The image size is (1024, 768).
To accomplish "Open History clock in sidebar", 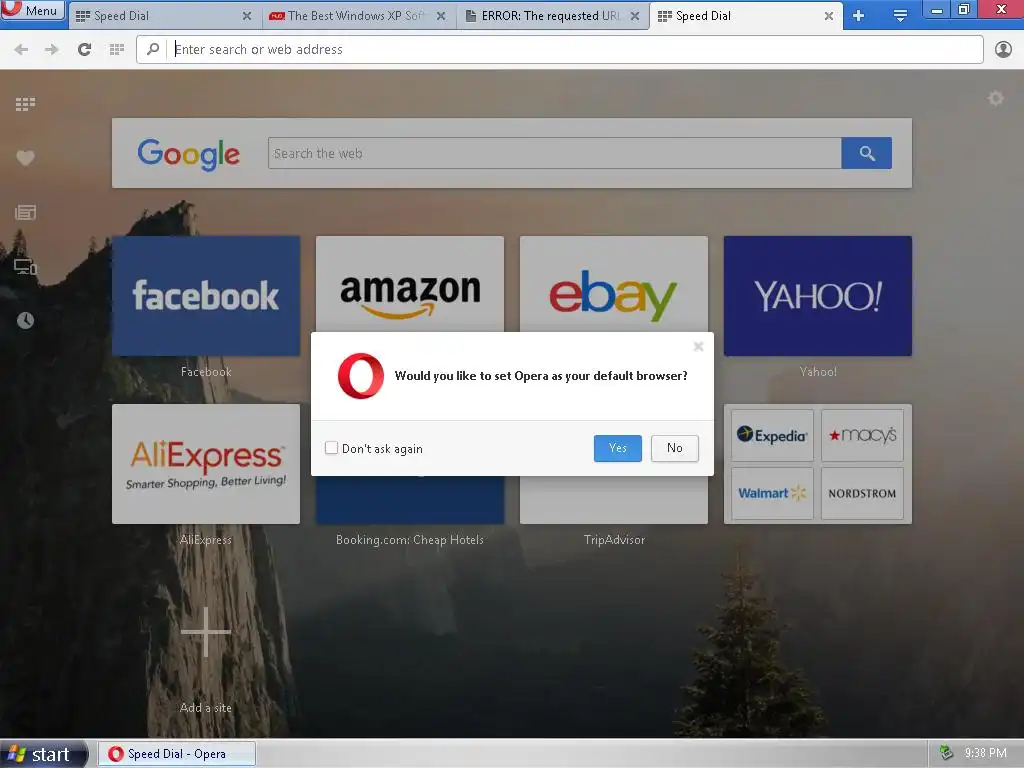I will (25, 321).
